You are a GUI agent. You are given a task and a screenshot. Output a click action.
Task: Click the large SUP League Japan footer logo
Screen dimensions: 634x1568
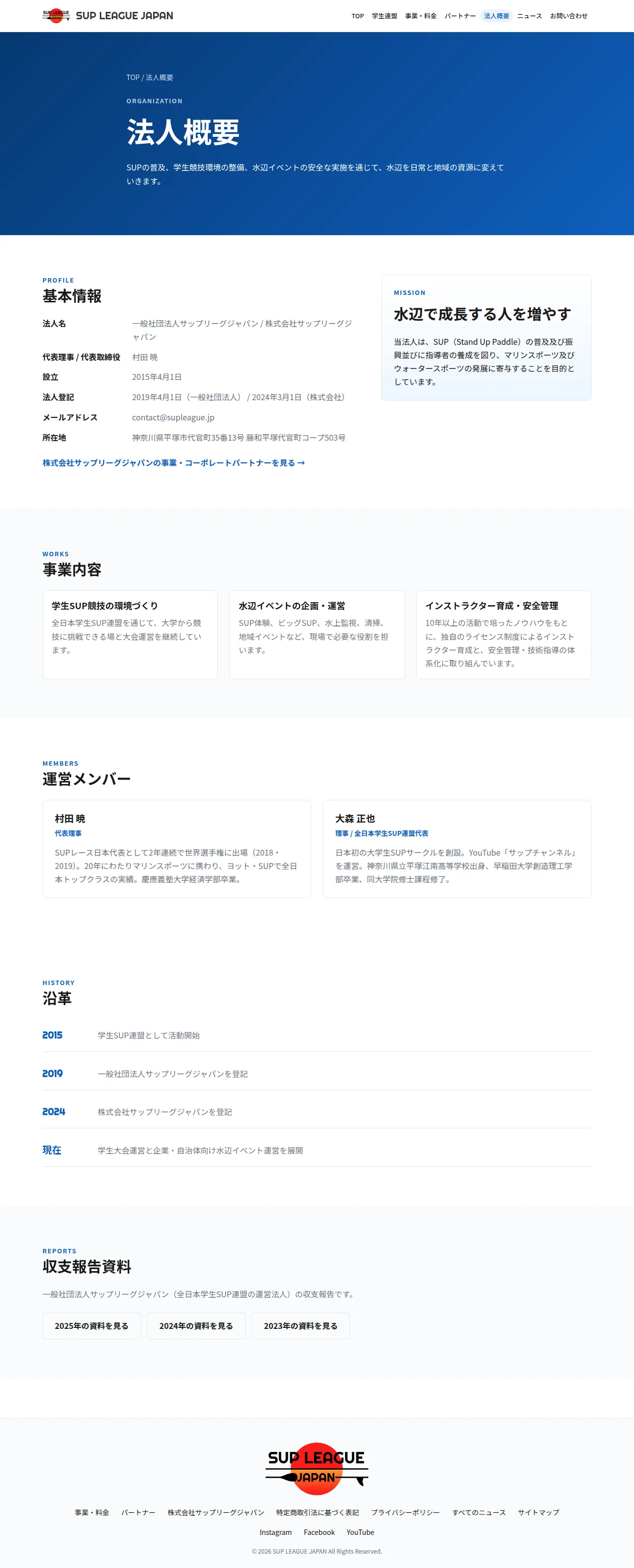point(317,1469)
